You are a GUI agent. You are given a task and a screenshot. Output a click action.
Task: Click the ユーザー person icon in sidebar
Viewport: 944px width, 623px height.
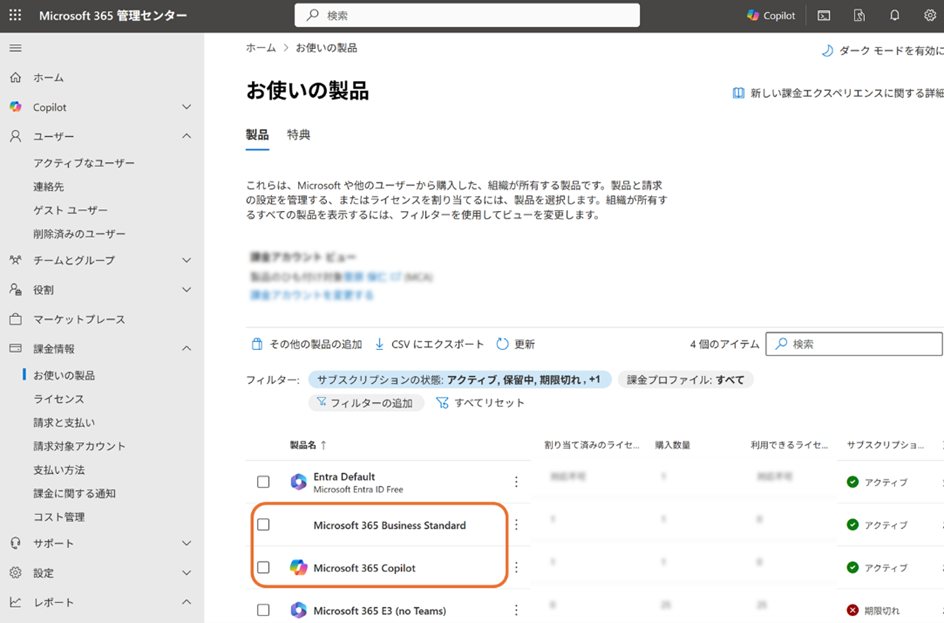click(16, 136)
